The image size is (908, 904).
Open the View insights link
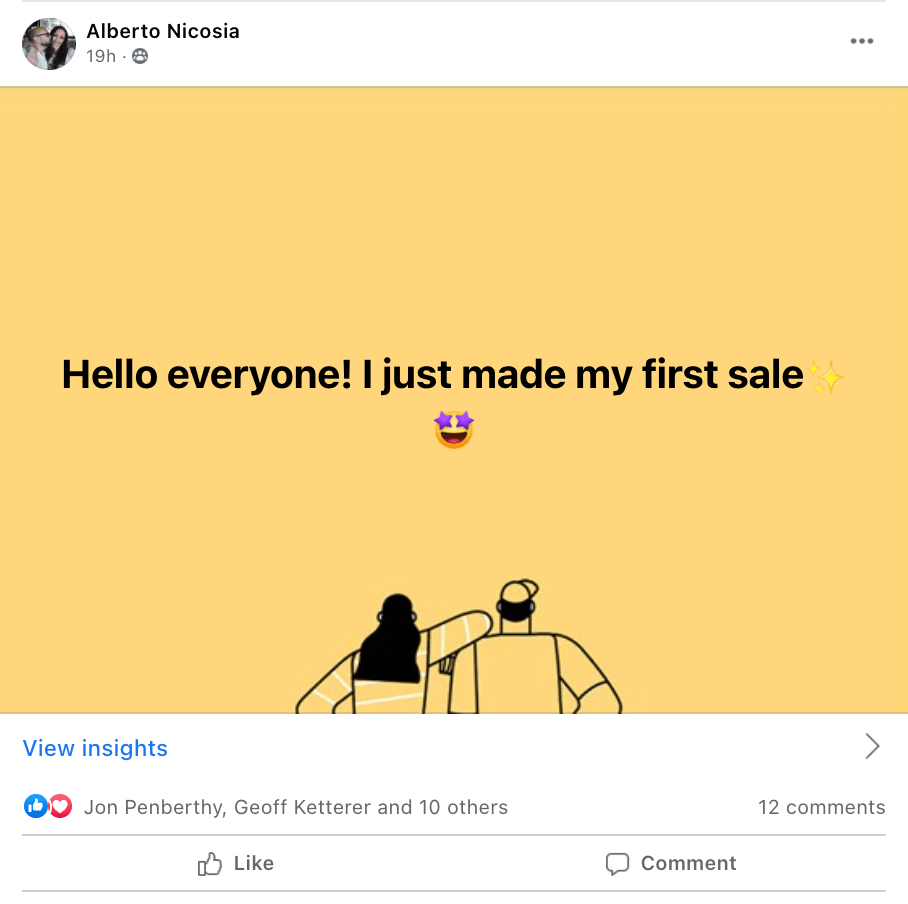(x=95, y=748)
